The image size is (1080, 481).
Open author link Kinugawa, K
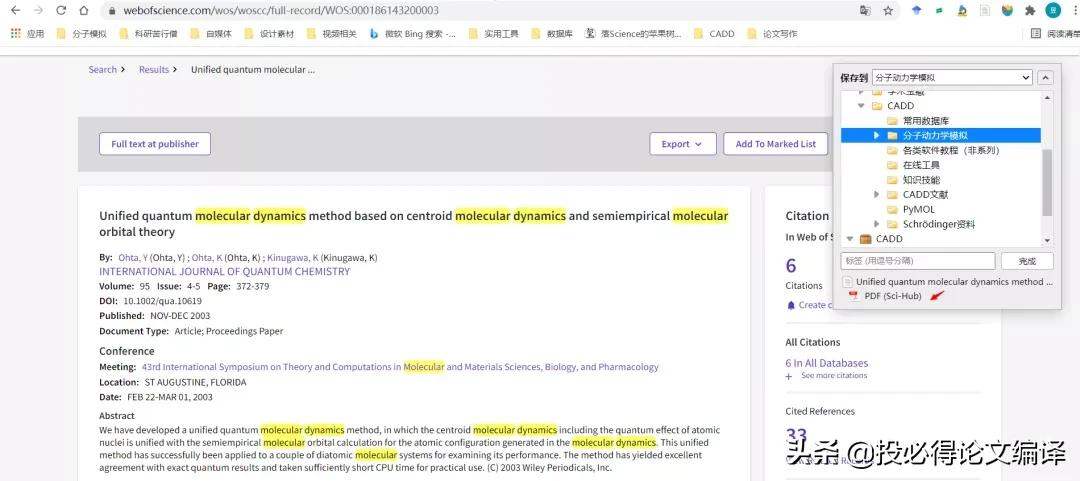[x=293, y=258]
